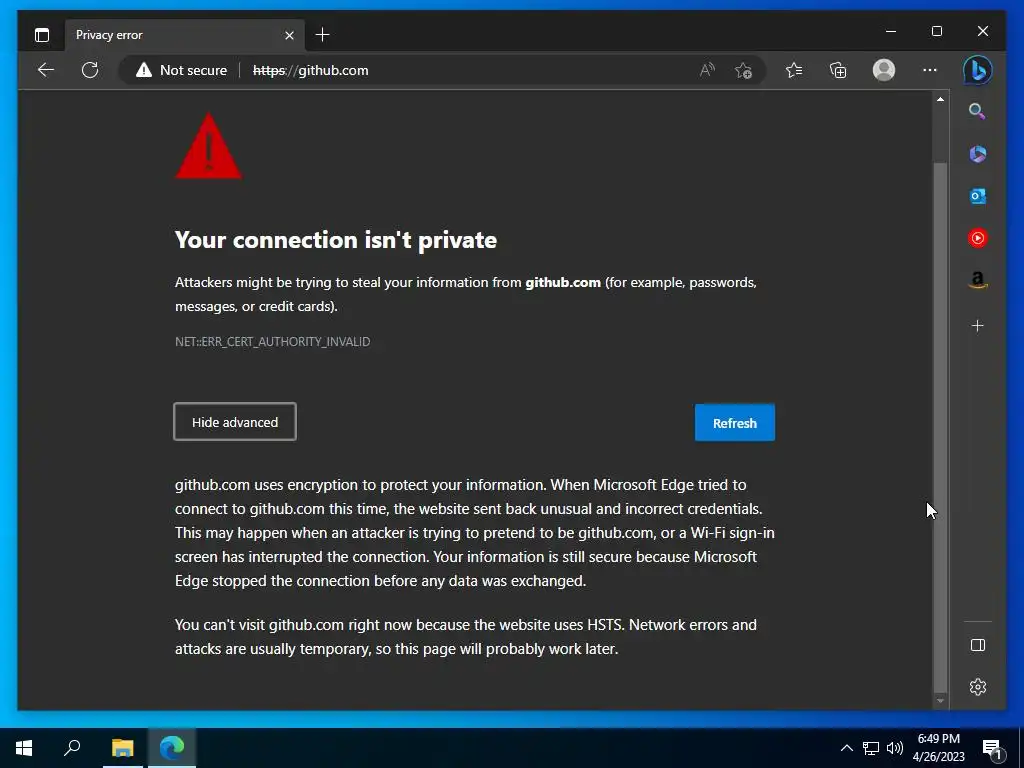Image resolution: width=1024 pixels, height=768 pixels.
Task: Click bold github.com in the warning text
Action: click(563, 283)
